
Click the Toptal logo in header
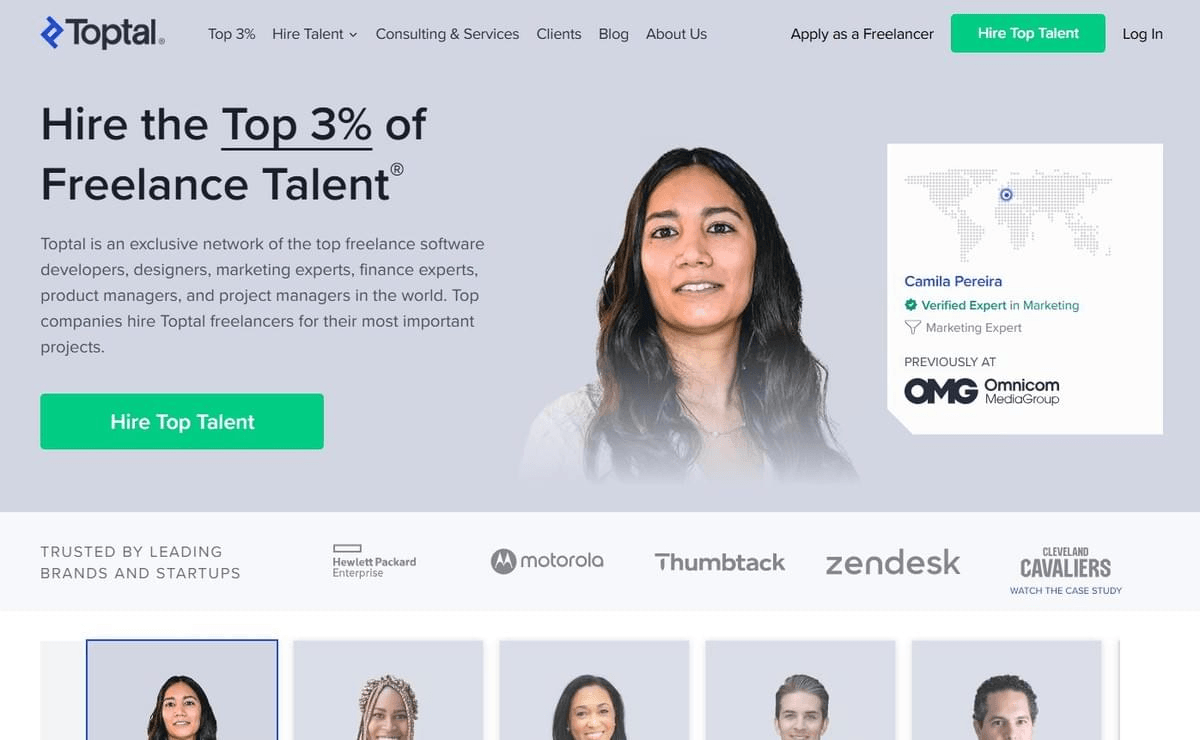tap(103, 33)
